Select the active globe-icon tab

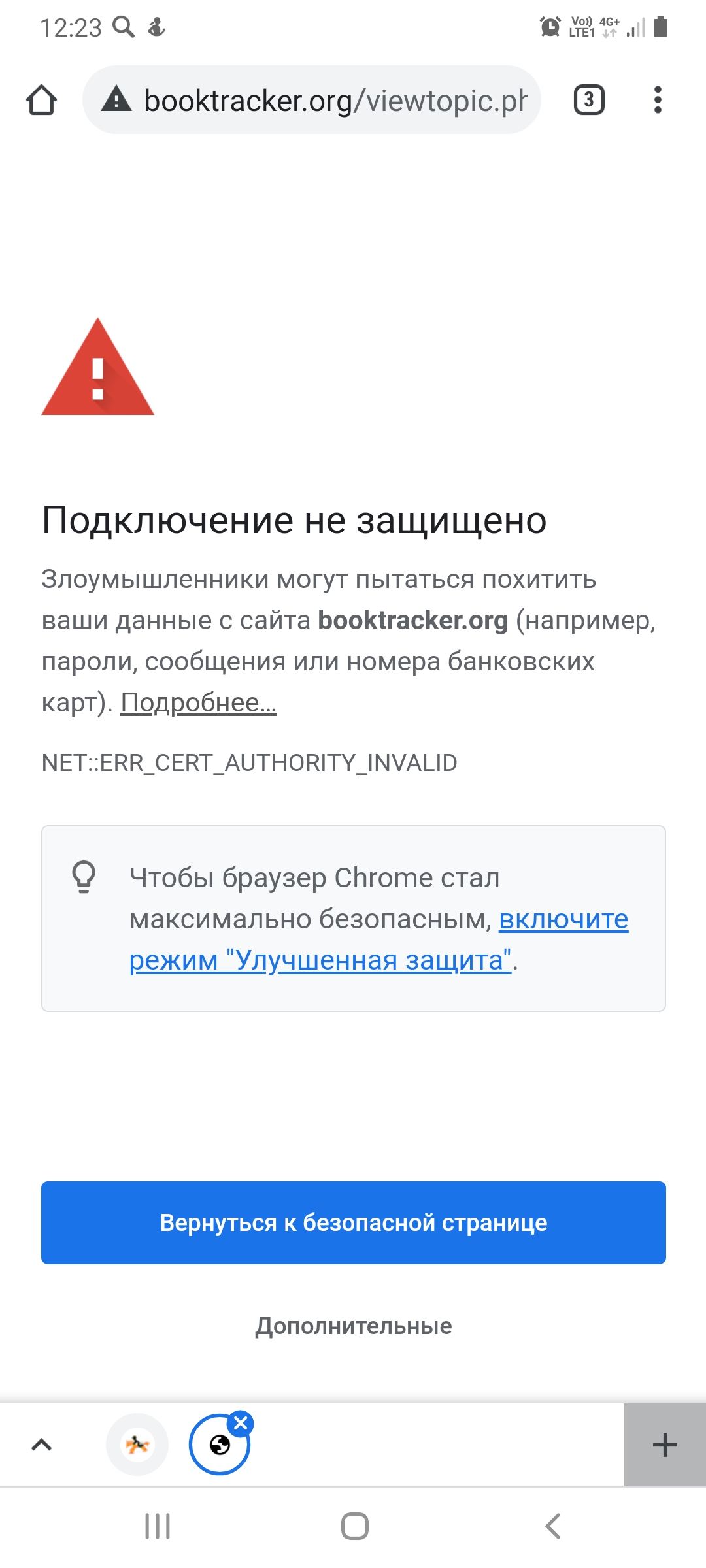click(219, 1446)
